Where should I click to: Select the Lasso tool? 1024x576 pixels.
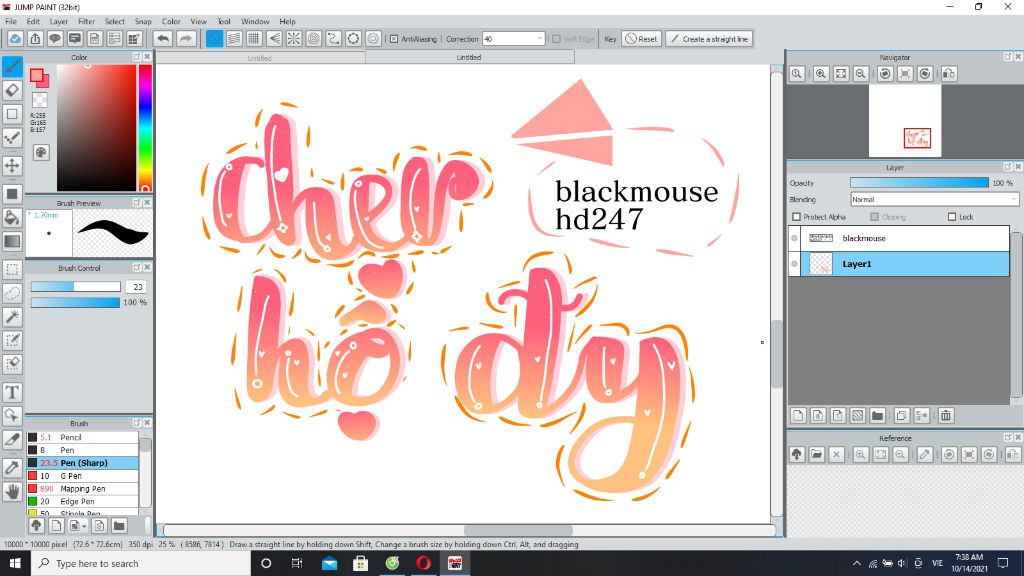tap(12, 293)
